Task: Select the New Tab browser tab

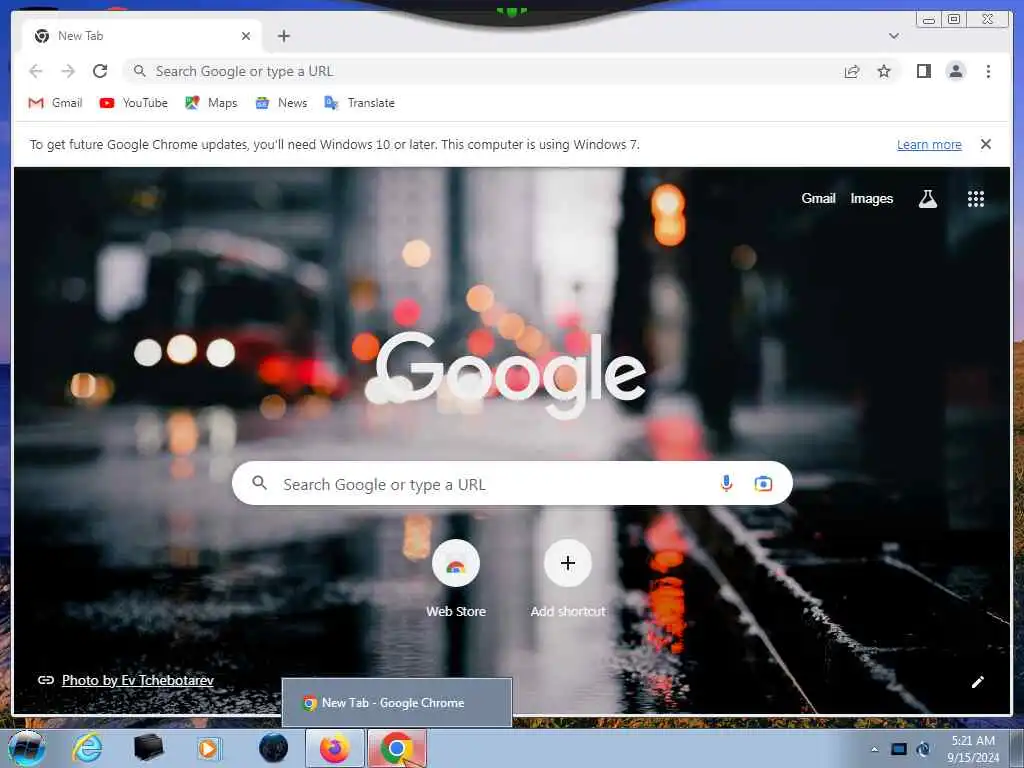Action: [x=142, y=36]
